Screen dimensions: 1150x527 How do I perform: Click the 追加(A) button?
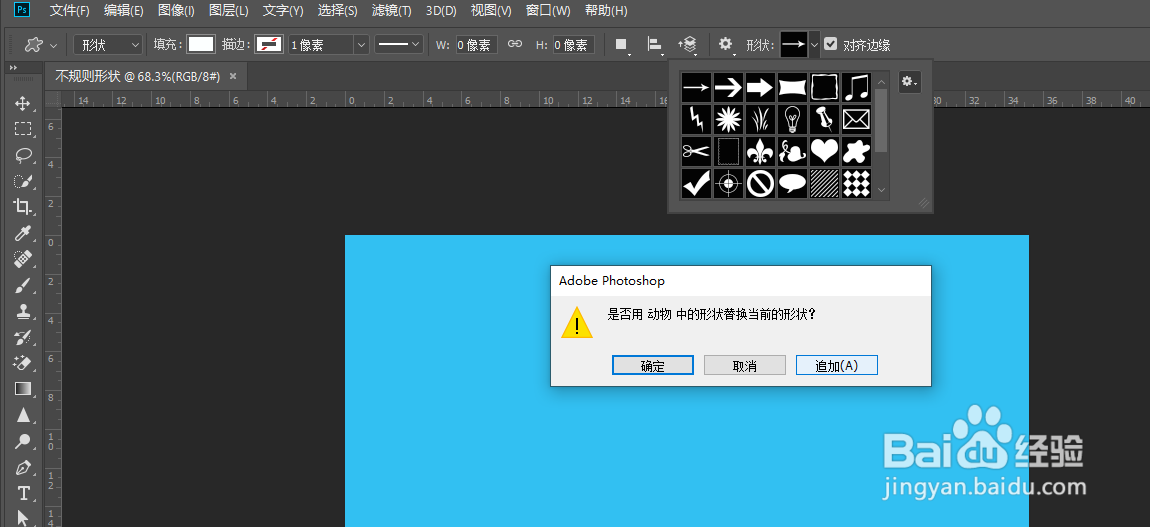[x=837, y=365]
